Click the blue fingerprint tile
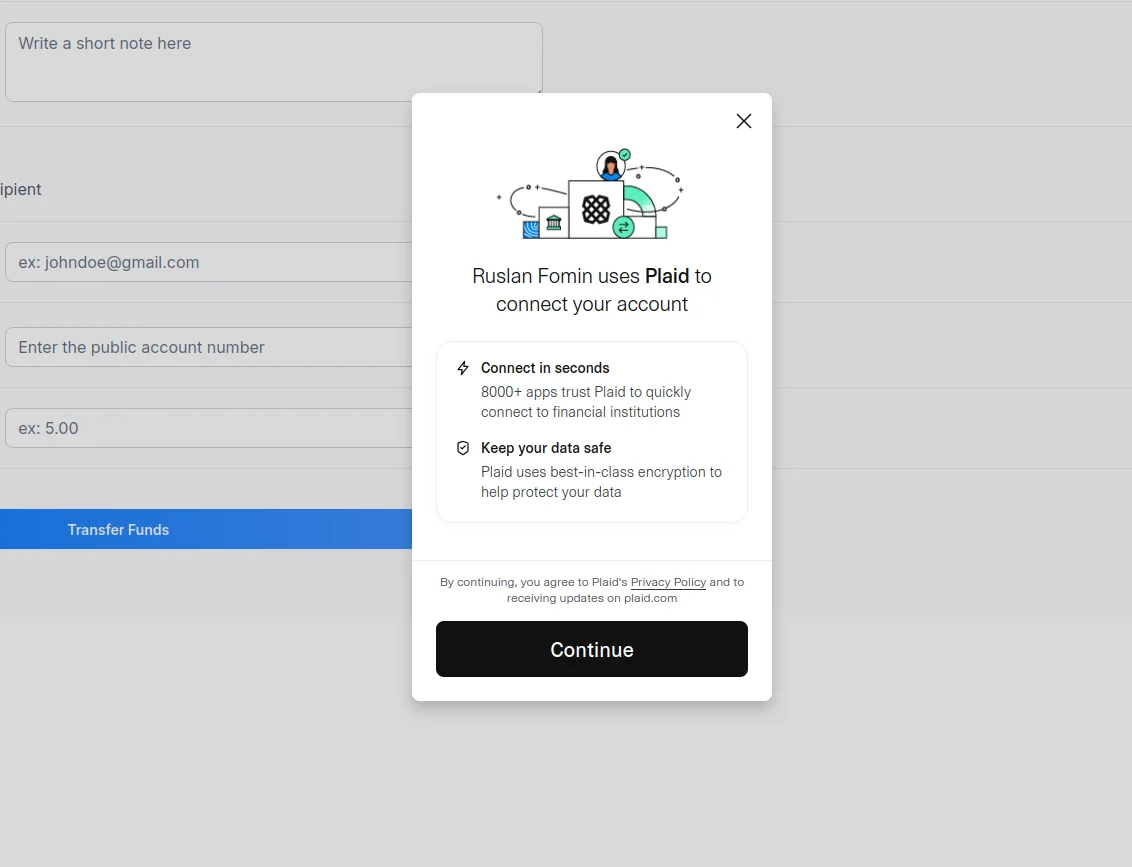This screenshot has width=1132, height=867. point(531,229)
